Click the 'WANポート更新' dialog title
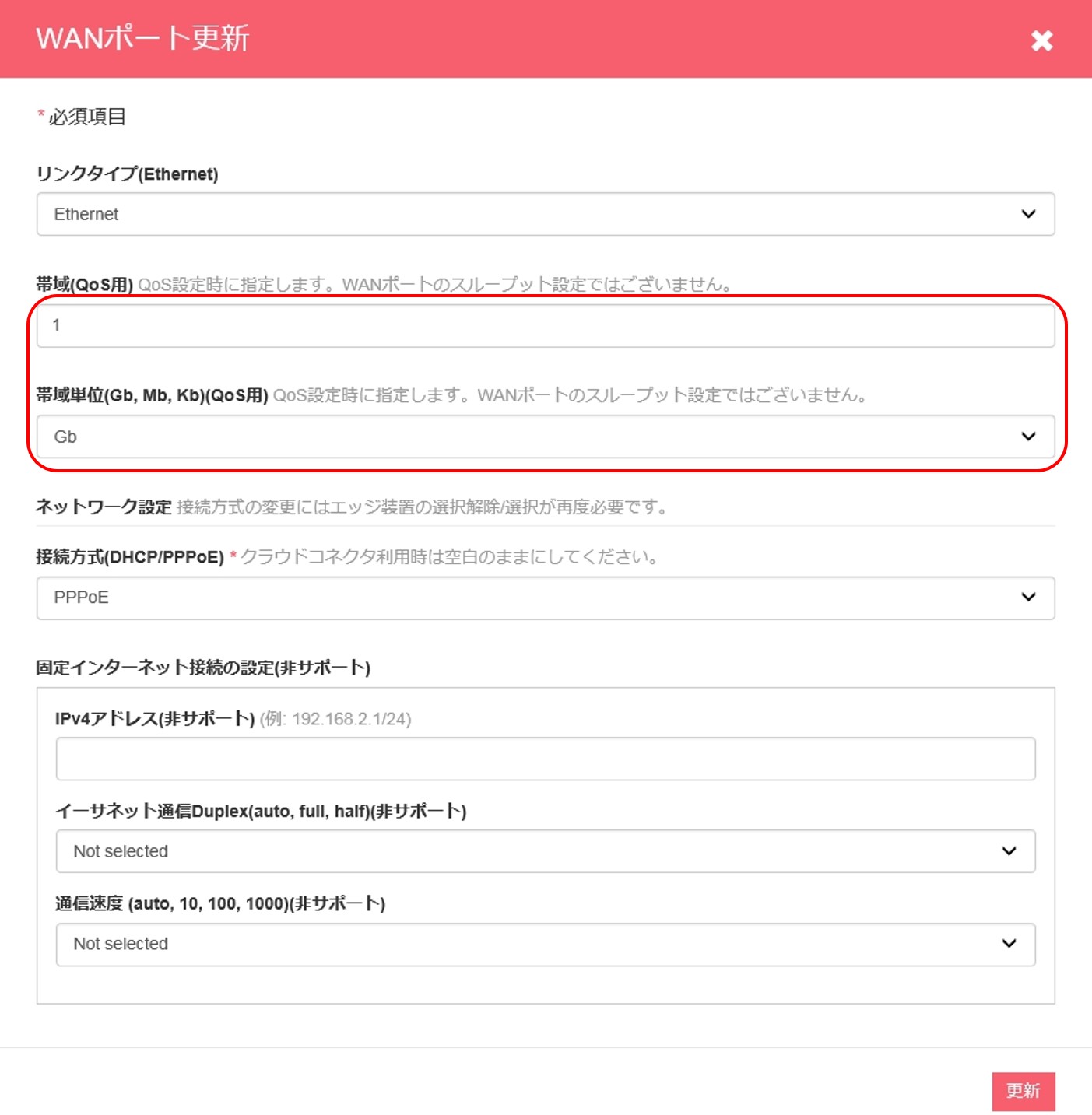Screen dimensions: 1092x1115 tap(142, 38)
